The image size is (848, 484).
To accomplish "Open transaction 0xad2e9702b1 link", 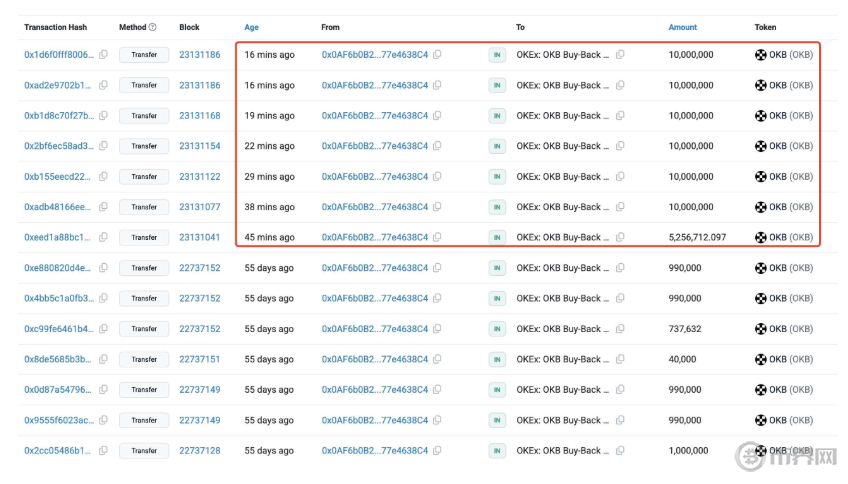I will 58,86.
